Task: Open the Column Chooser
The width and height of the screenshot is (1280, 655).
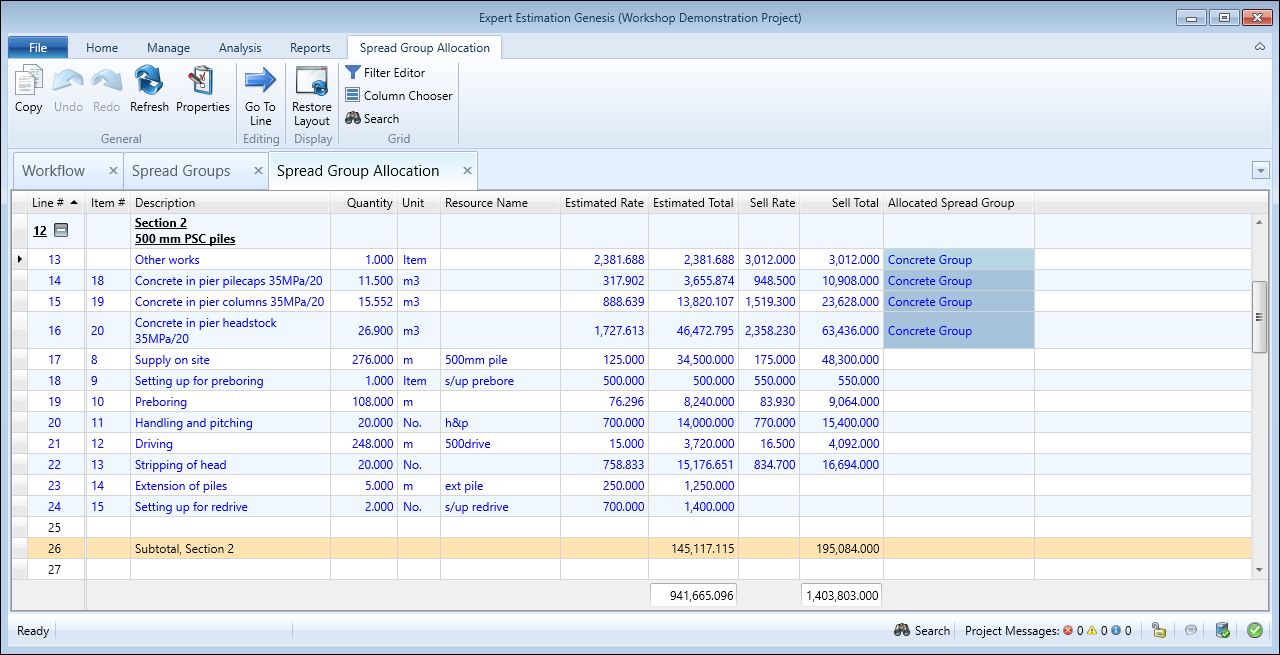Action: click(398, 96)
